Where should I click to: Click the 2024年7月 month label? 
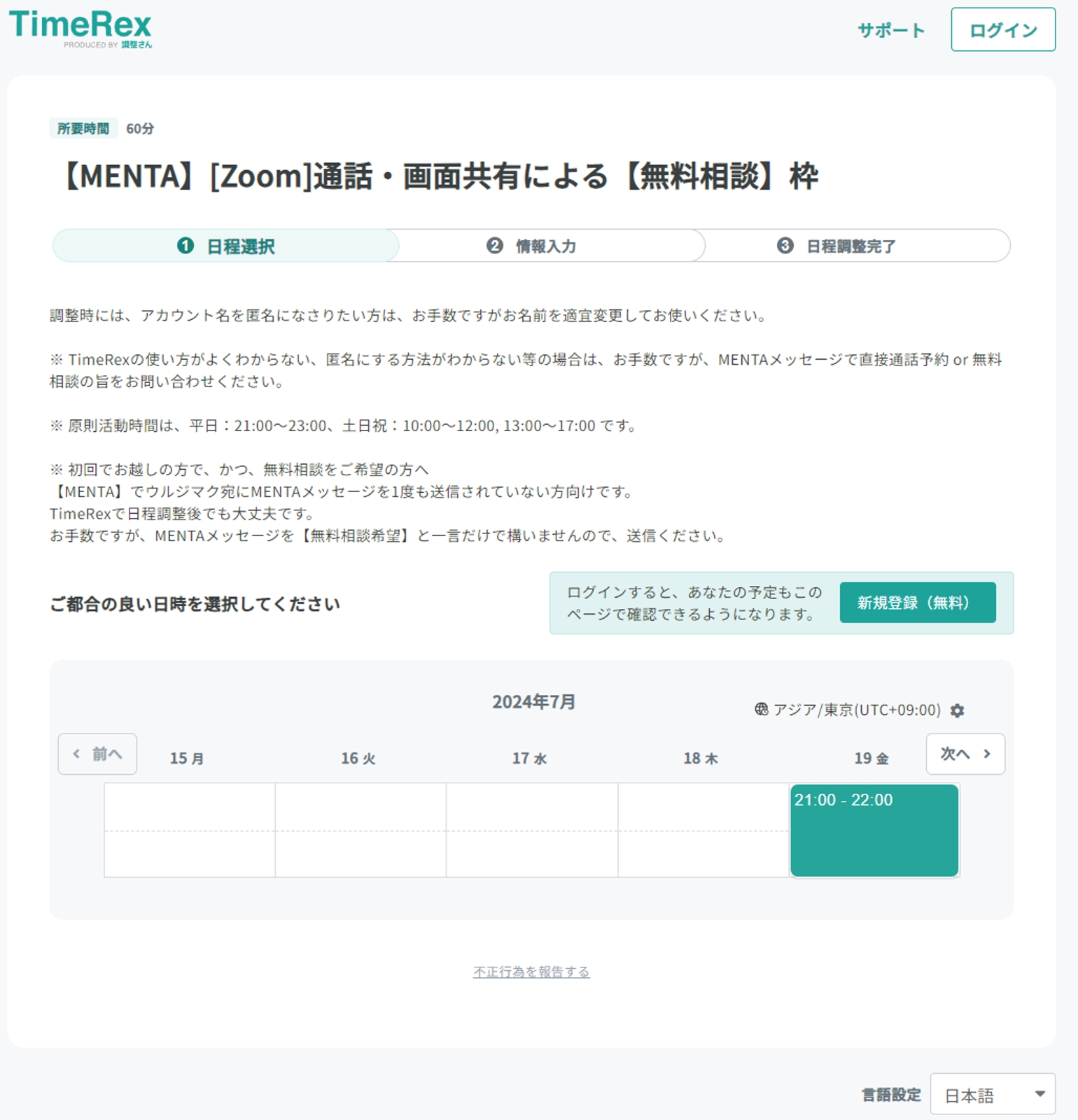[533, 701]
